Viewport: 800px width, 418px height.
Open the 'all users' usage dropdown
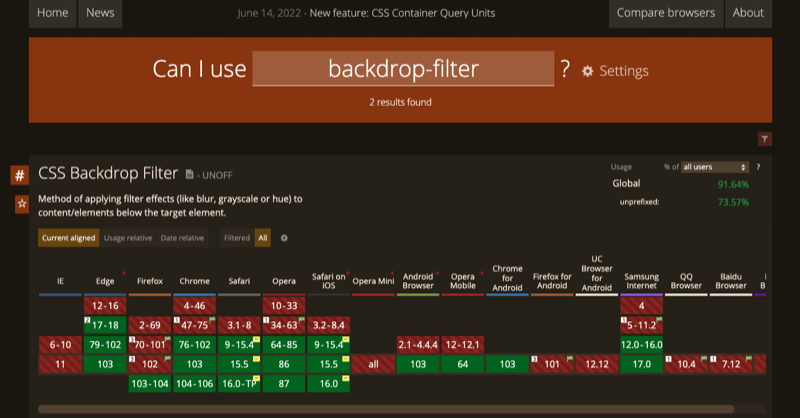tap(714, 166)
